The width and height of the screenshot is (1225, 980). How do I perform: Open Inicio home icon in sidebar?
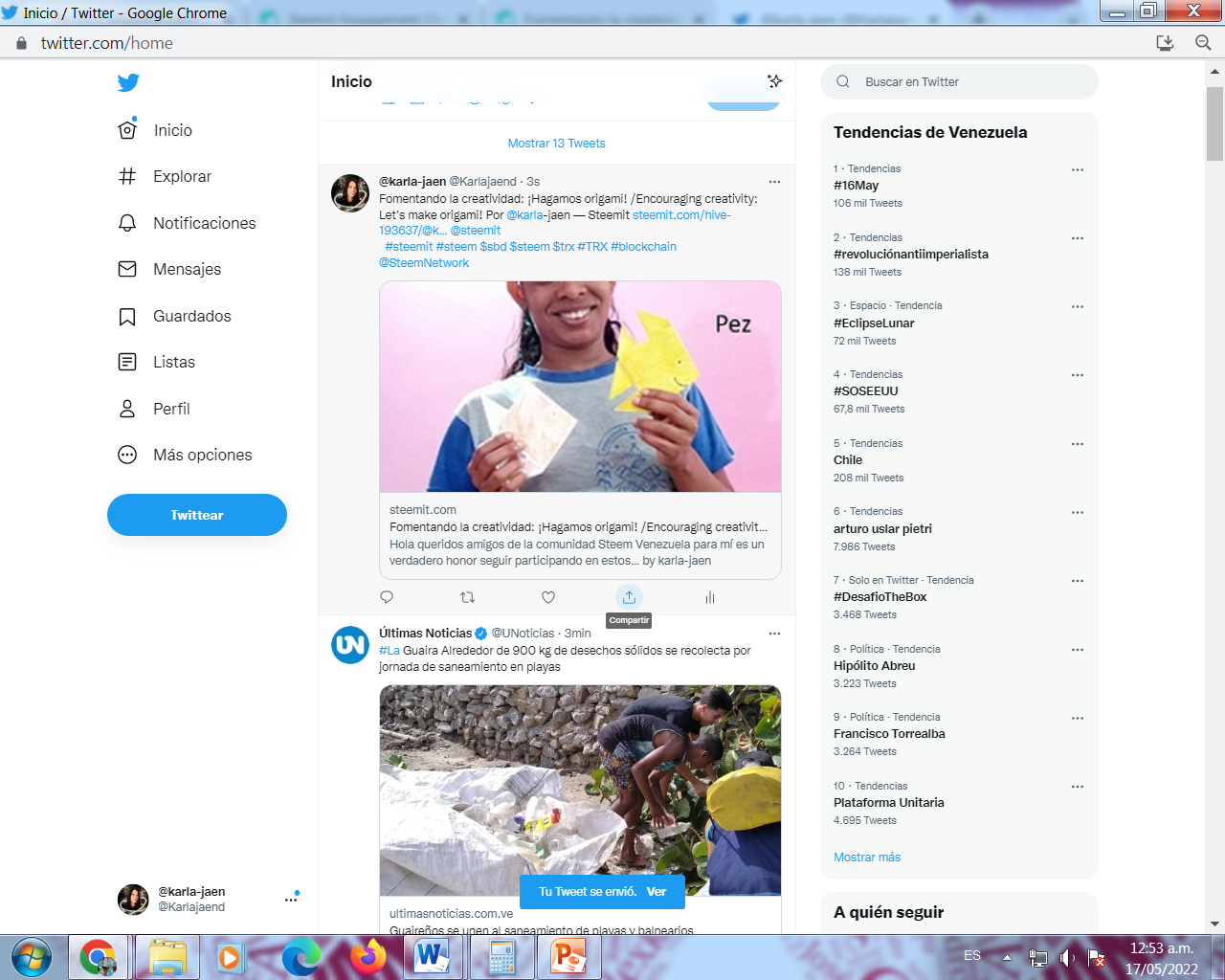point(127,129)
